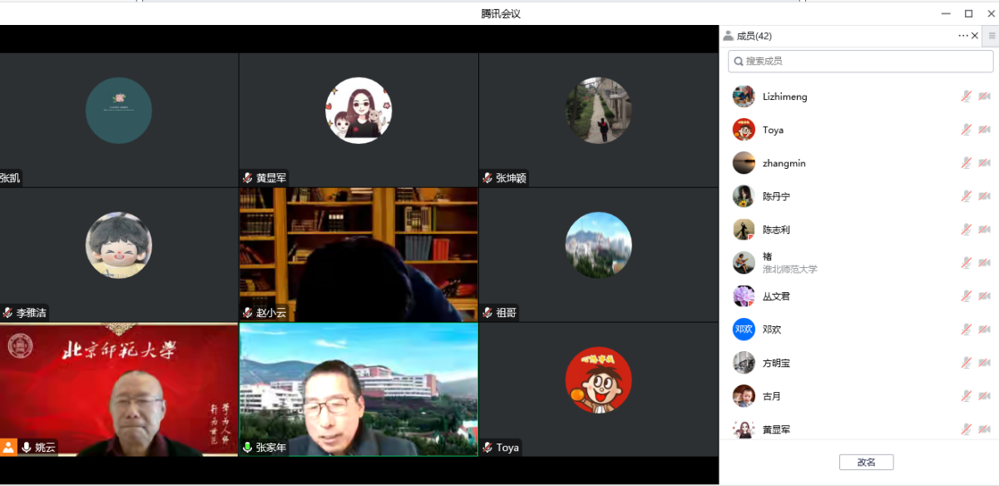
Task: Select 张坤颖's video tile
Action: point(598,120)
